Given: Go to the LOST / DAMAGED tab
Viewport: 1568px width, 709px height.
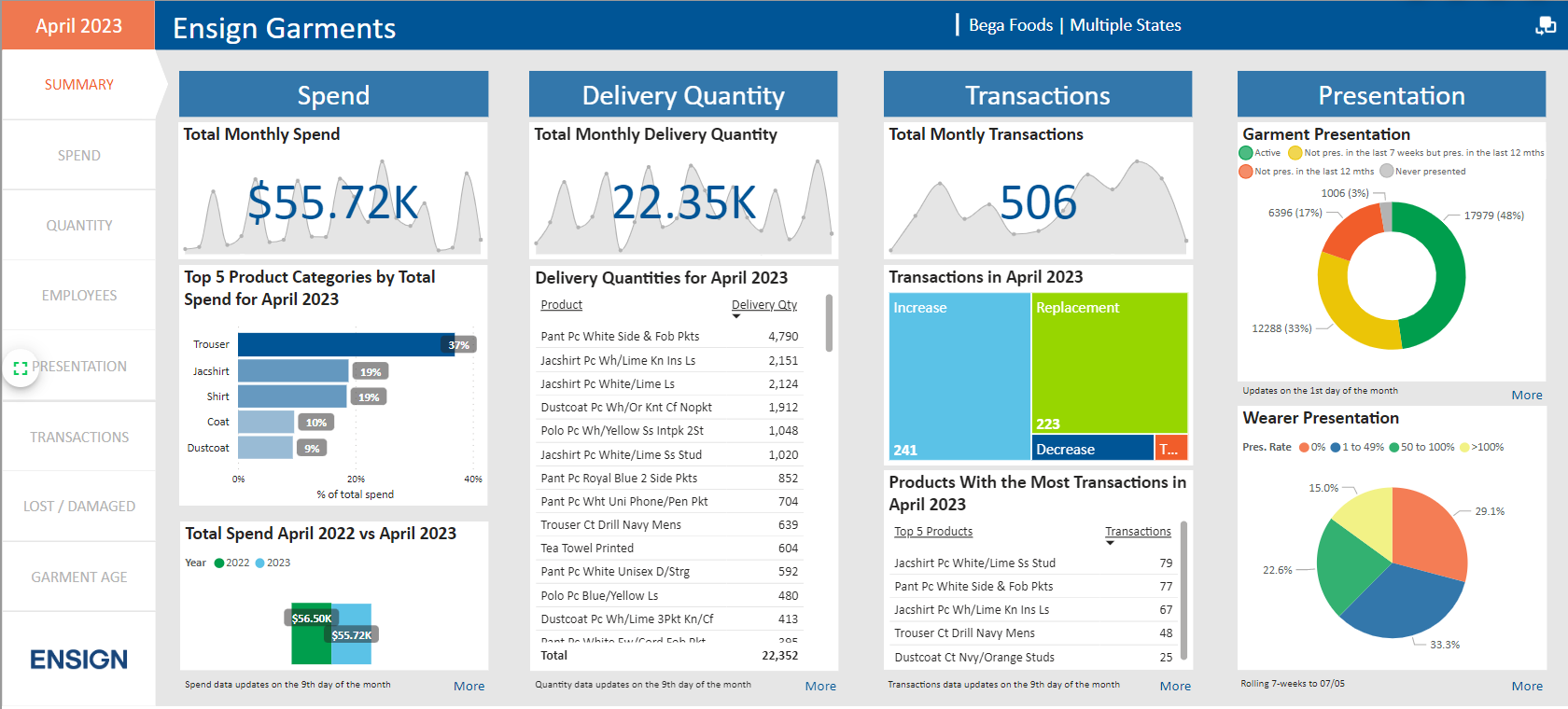Looking at the screenshot, I should coord(78,507).
